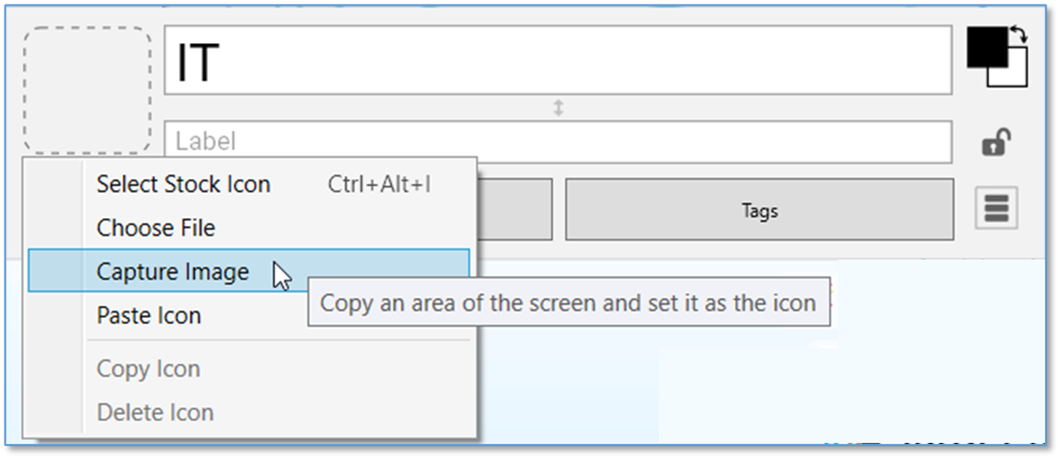This screenshot has width=1060, height=459.
Task: Click the Capture Image tooltip text
Action: [567, 302]
